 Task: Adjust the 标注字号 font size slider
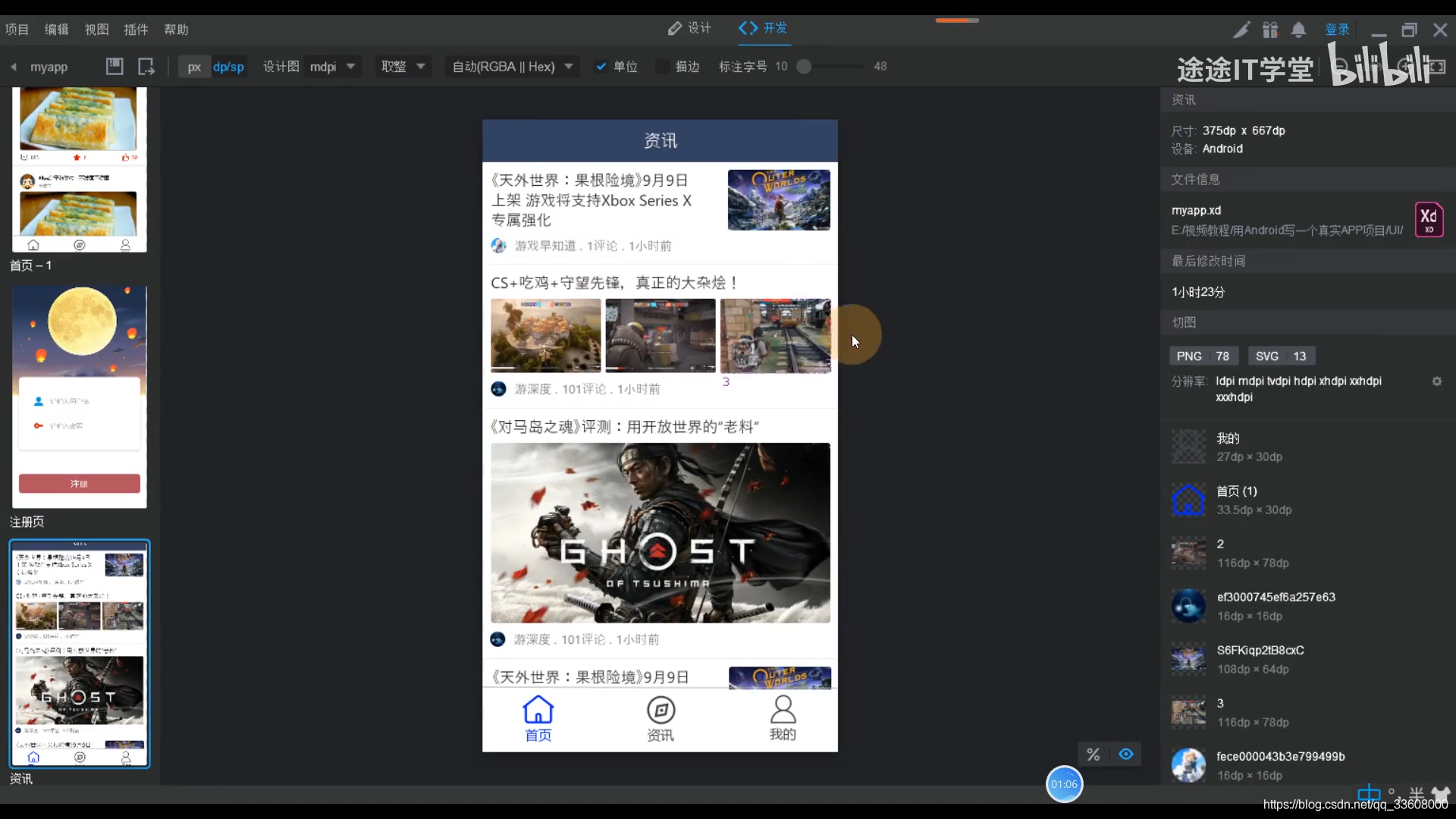coord(804,67)
